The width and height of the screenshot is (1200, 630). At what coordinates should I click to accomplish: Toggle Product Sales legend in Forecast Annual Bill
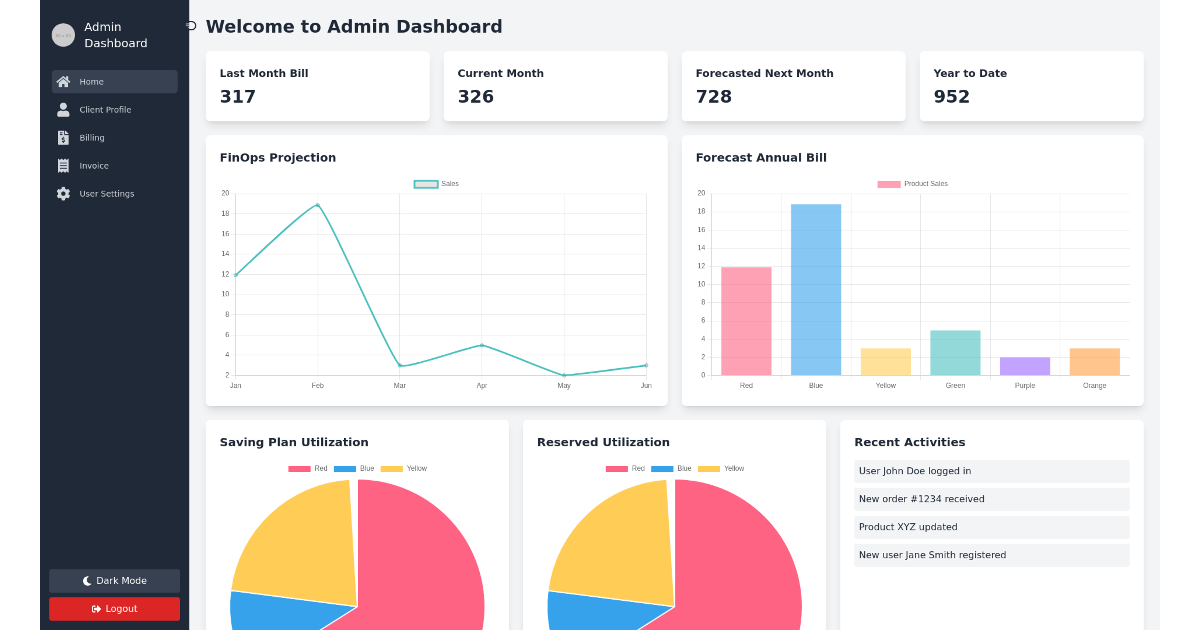912,183
